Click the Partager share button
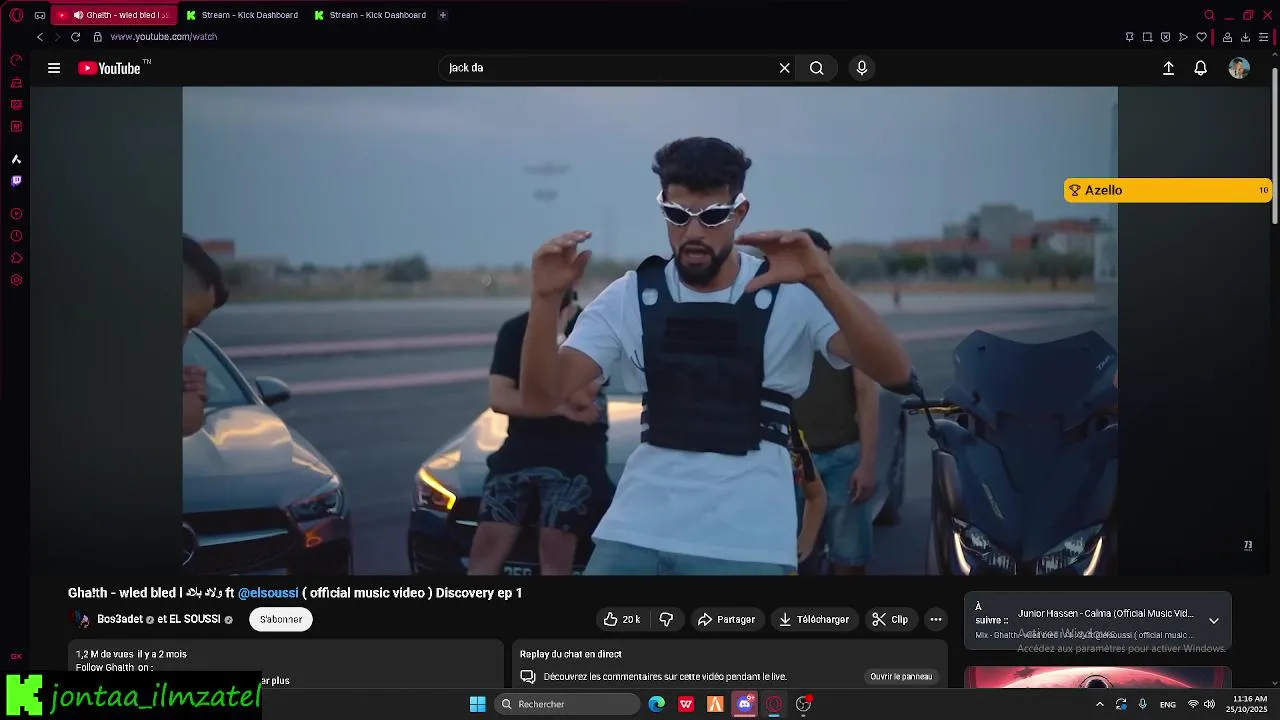The height and width of the screenshot is (720, 1280). (726, 620)
